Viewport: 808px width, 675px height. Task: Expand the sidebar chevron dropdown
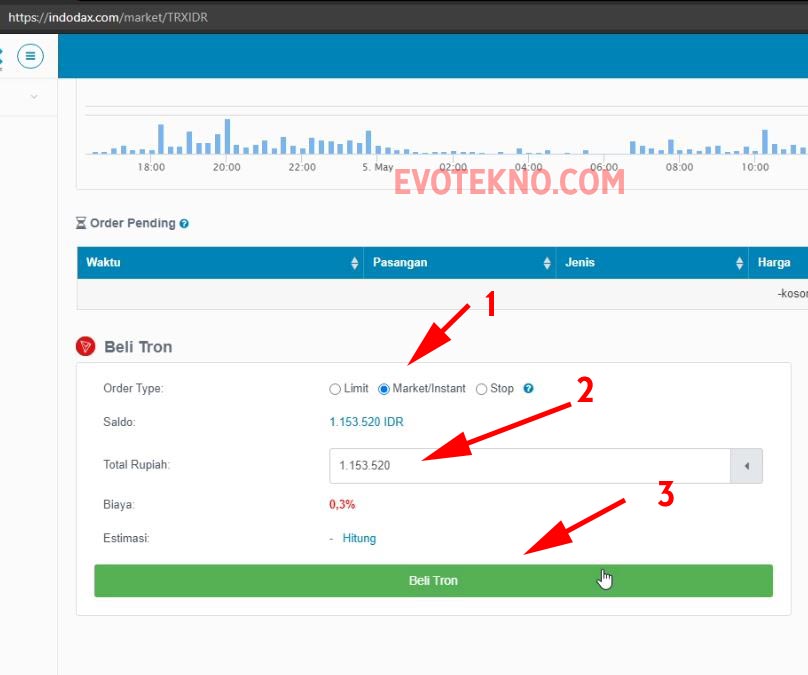coord(34,96)
